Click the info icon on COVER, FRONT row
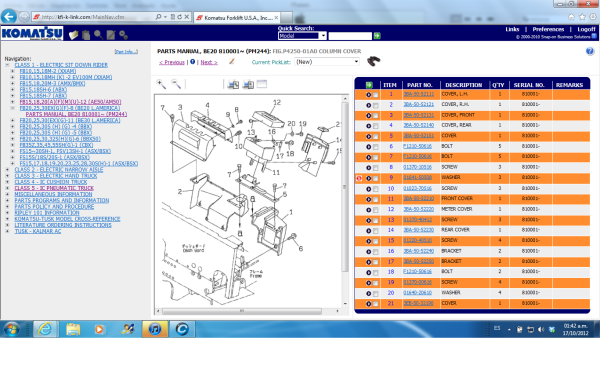 point(368,116)
